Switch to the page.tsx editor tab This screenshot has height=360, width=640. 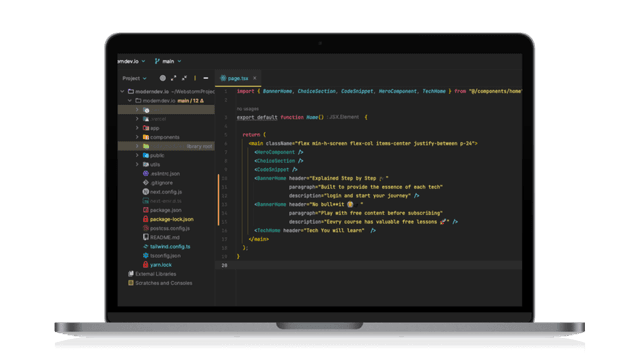[x=238, y=78]
